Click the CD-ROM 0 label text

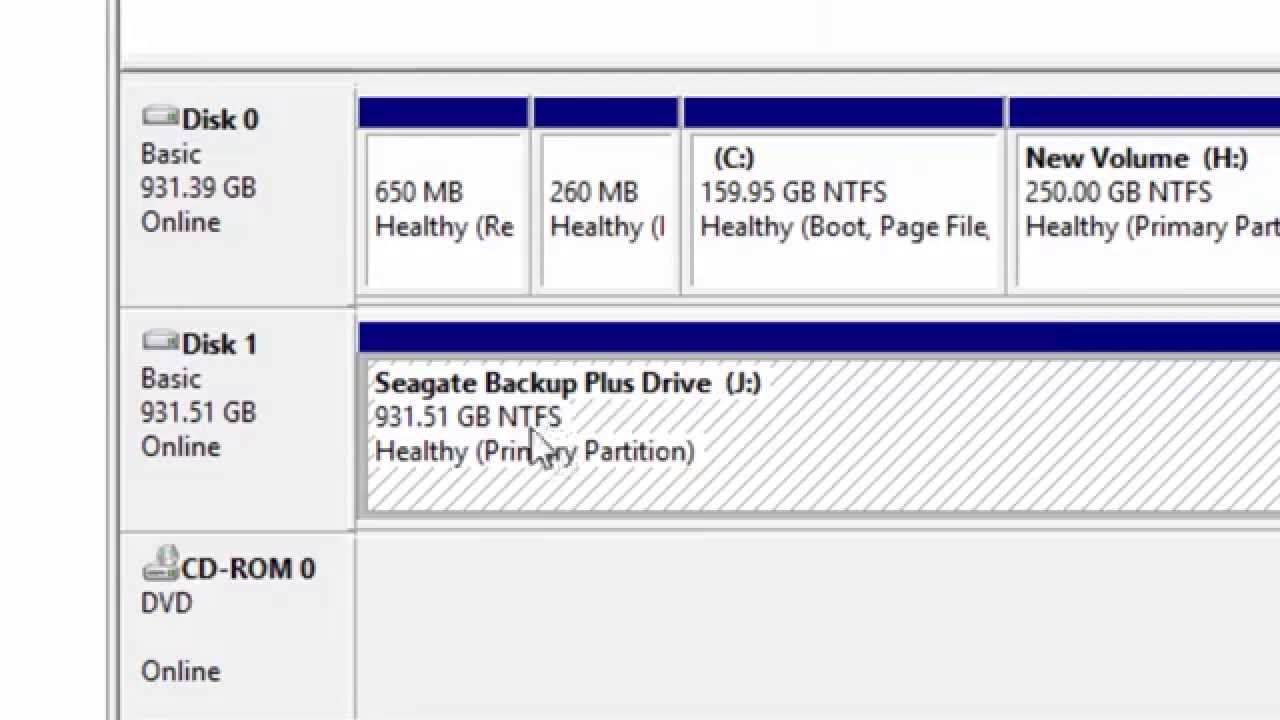[248, 569]
